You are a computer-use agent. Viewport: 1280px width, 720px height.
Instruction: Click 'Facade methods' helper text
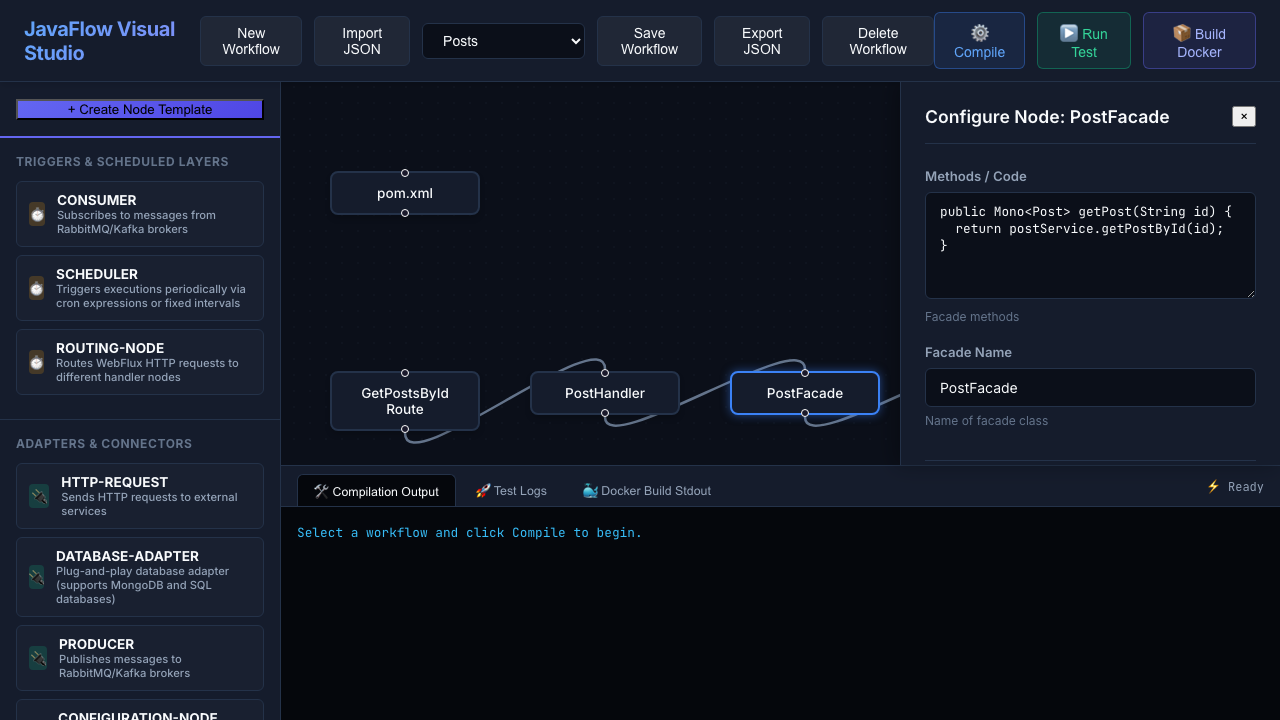972,317
